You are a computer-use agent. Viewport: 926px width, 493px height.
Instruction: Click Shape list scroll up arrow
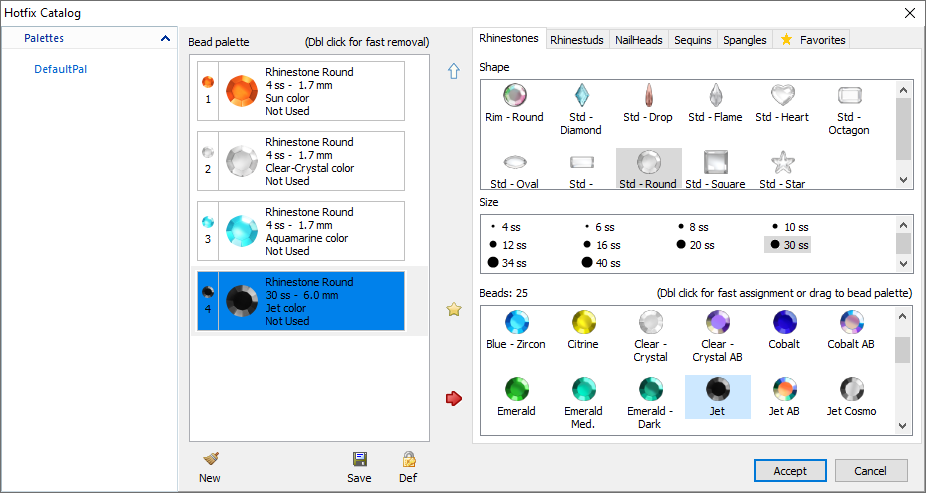coord(903,90)
